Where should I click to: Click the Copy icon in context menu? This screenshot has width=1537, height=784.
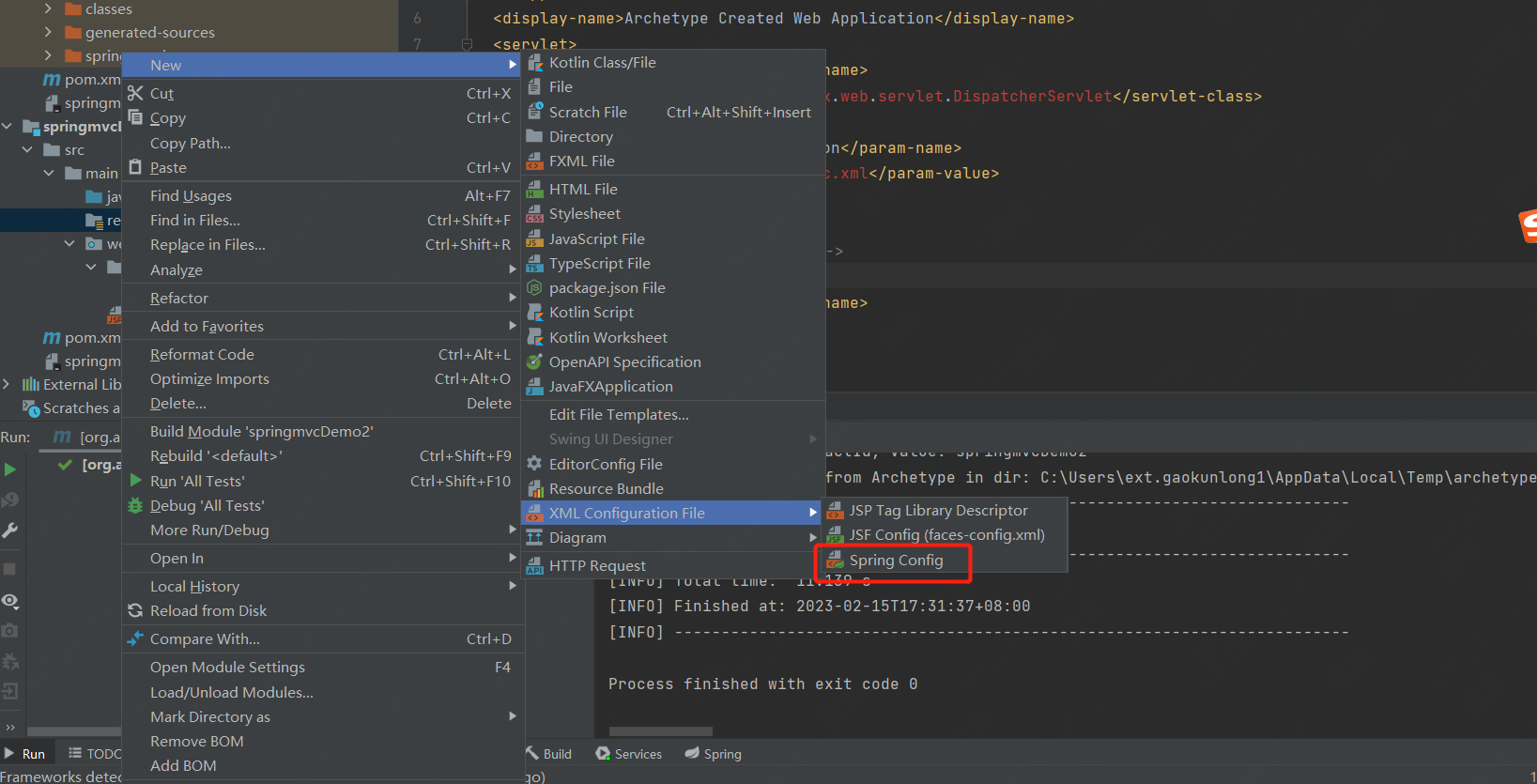point(135,117)
